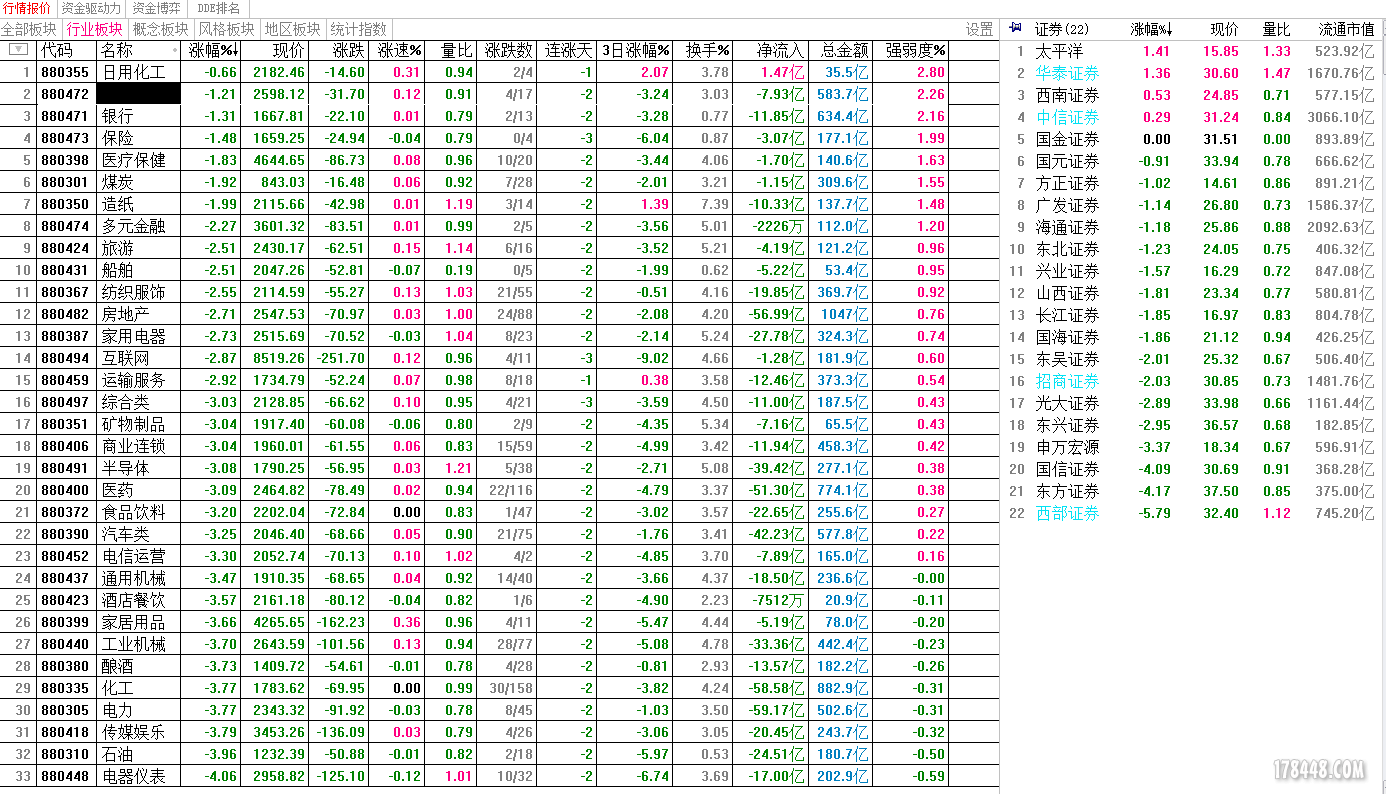Click sector code 880472
Screen dimensions: 1386x794
coord(65,94)
